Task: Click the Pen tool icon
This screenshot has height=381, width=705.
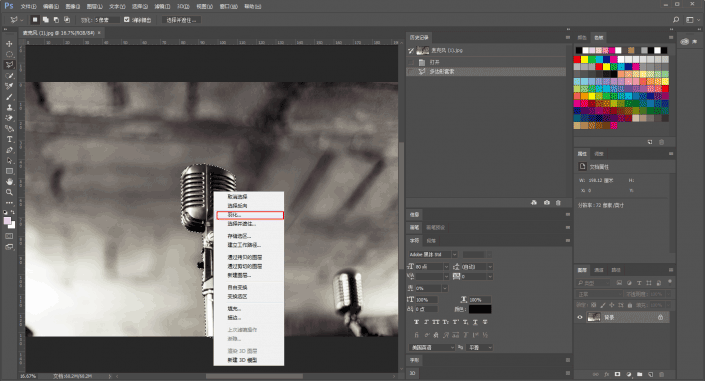Action: [9, 150]
